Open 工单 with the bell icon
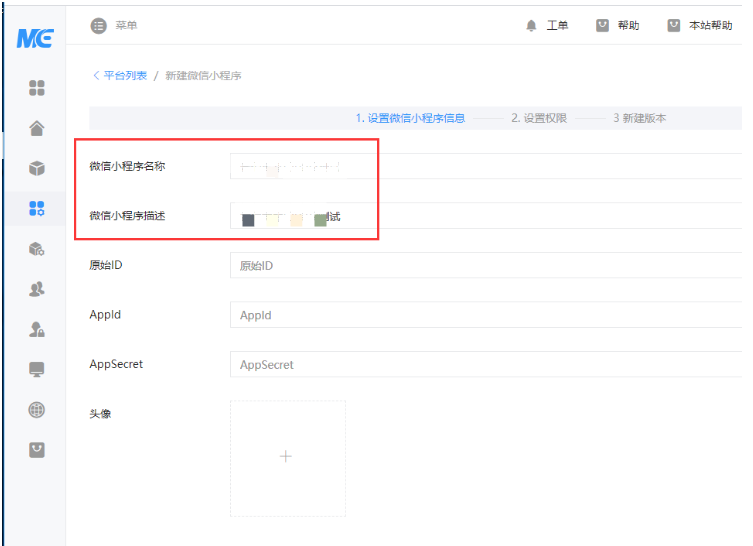The width and height of the screenshot is (753, 546). click(547, 26)
